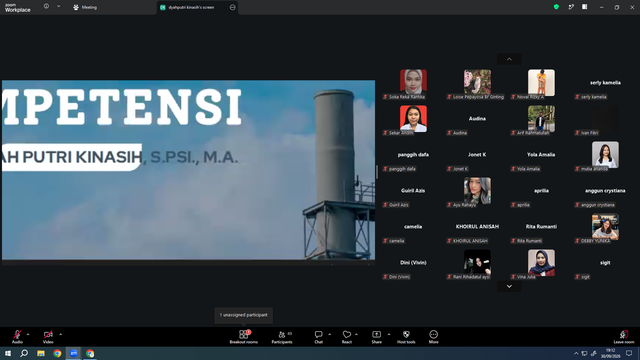The image size is (640, 360).
Task: Click options circle on shared screen tab
Action: click(x=232, y=7)
